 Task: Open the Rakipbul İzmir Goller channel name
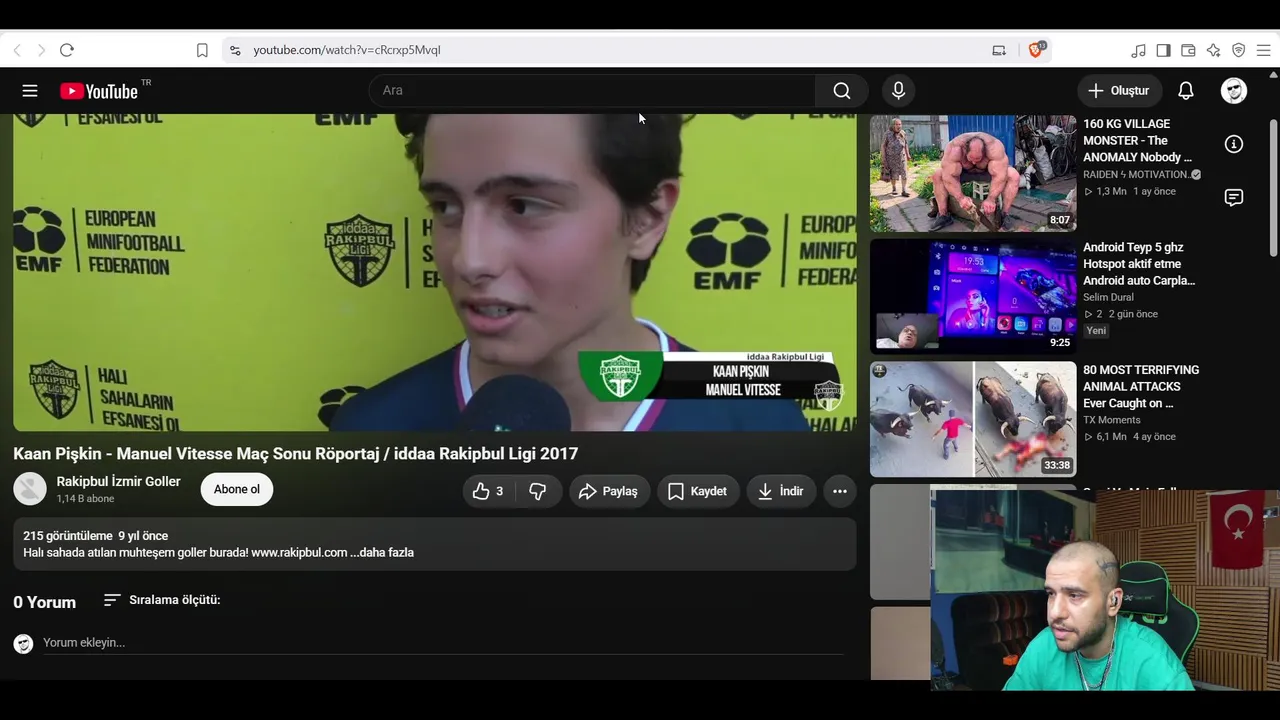[119, 482]
